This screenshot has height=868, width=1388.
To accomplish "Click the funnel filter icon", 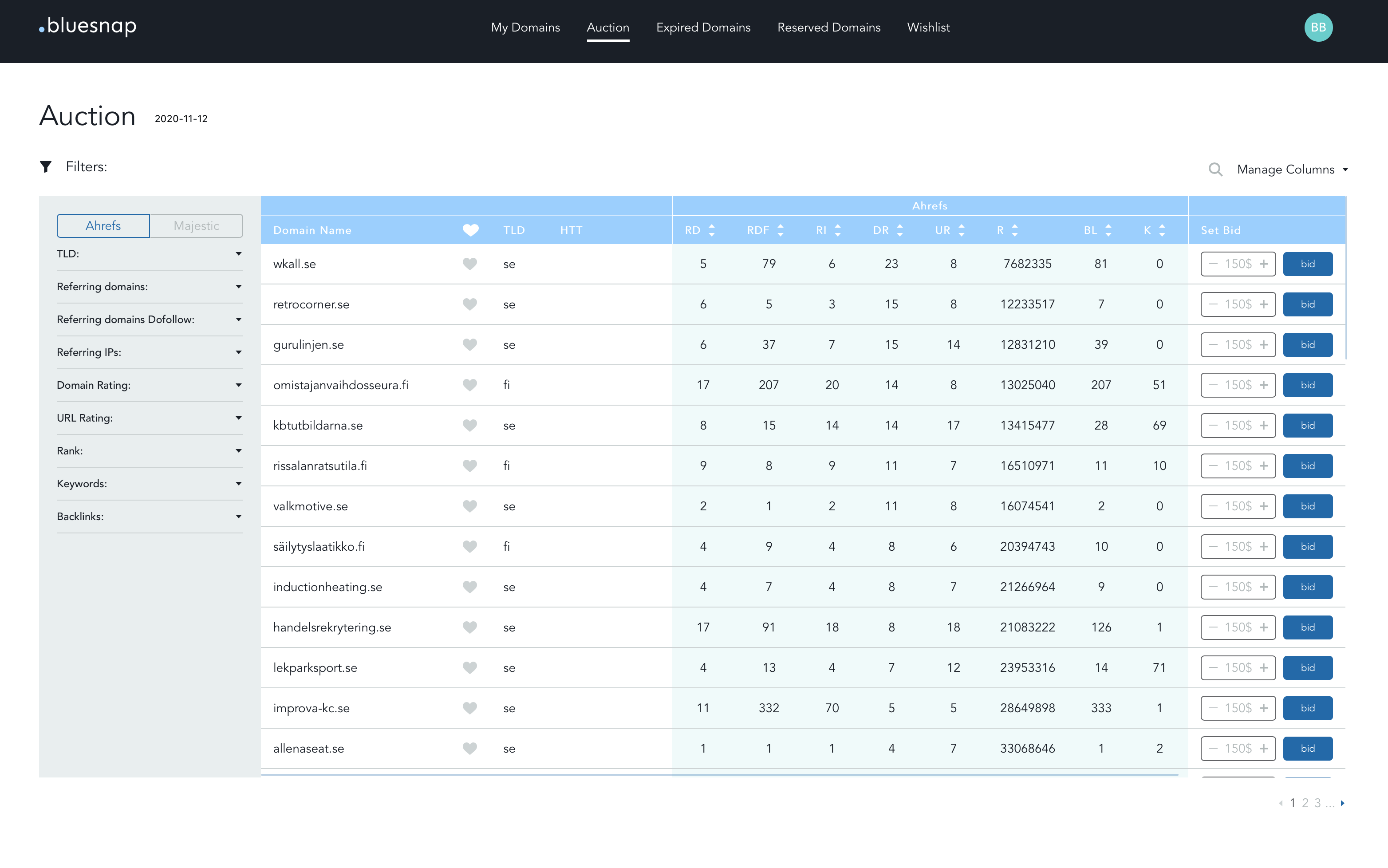I will [46, 166].
